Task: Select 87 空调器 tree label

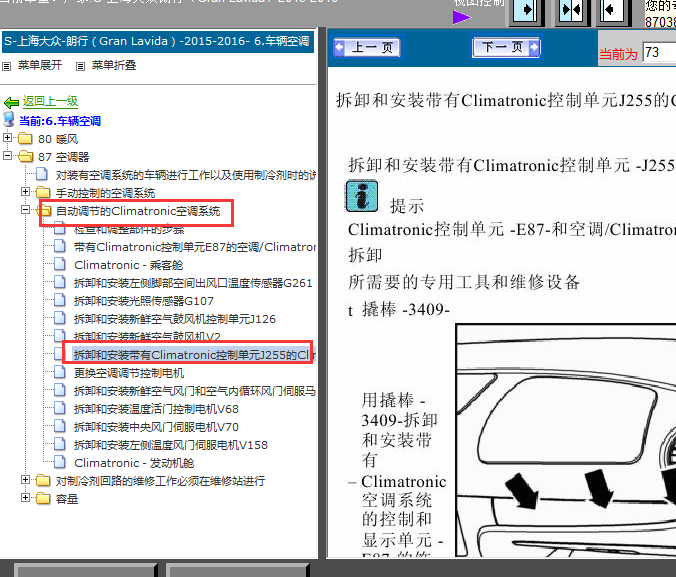Action: pos(63,157)
